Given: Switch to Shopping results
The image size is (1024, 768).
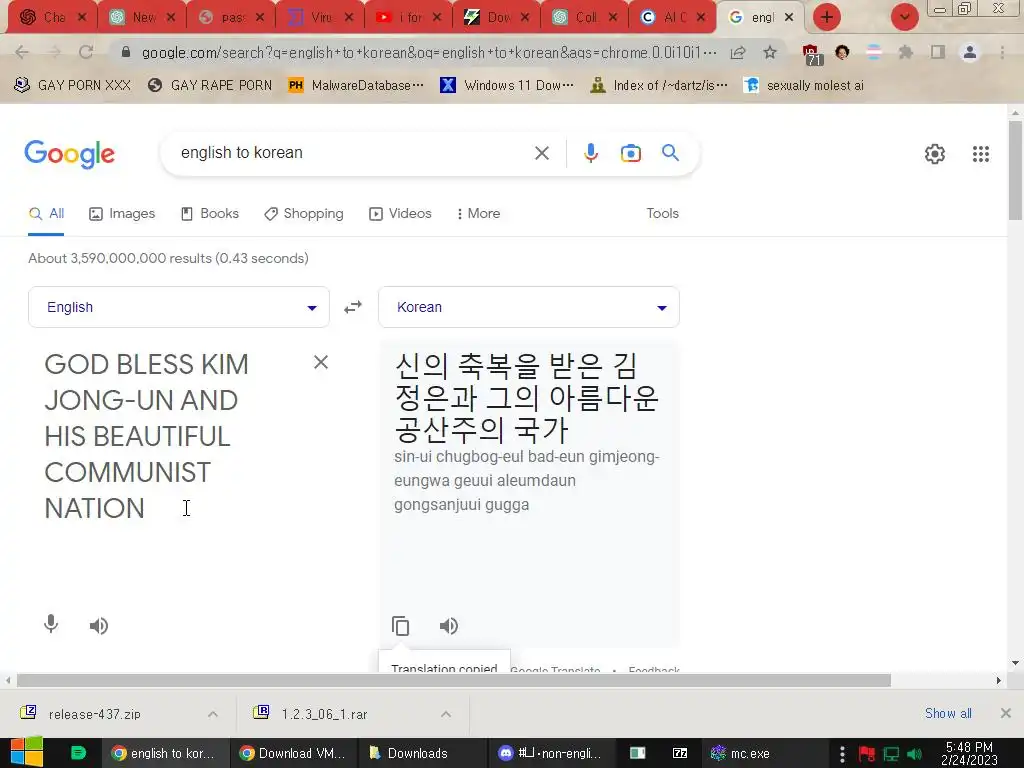Looking at the screenshot, I should coord(304,214).
